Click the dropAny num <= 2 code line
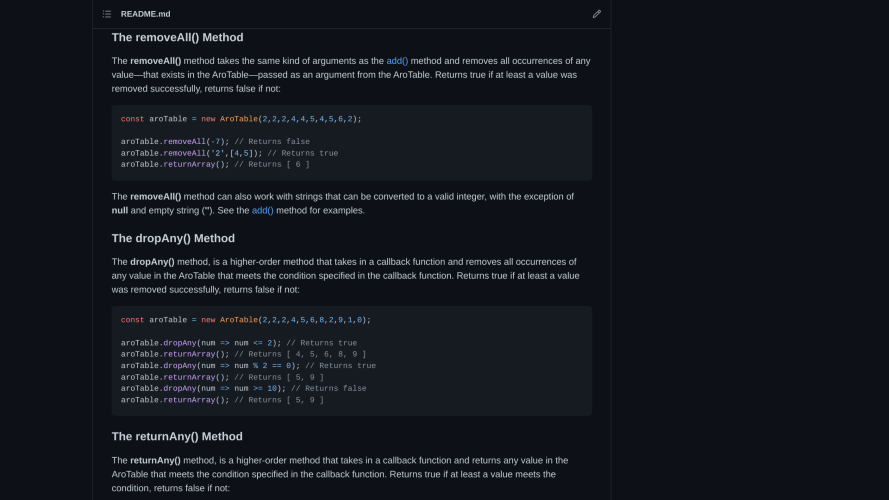Image resolution: width=889 pixels, height=500 pixels. click(239, 343)
